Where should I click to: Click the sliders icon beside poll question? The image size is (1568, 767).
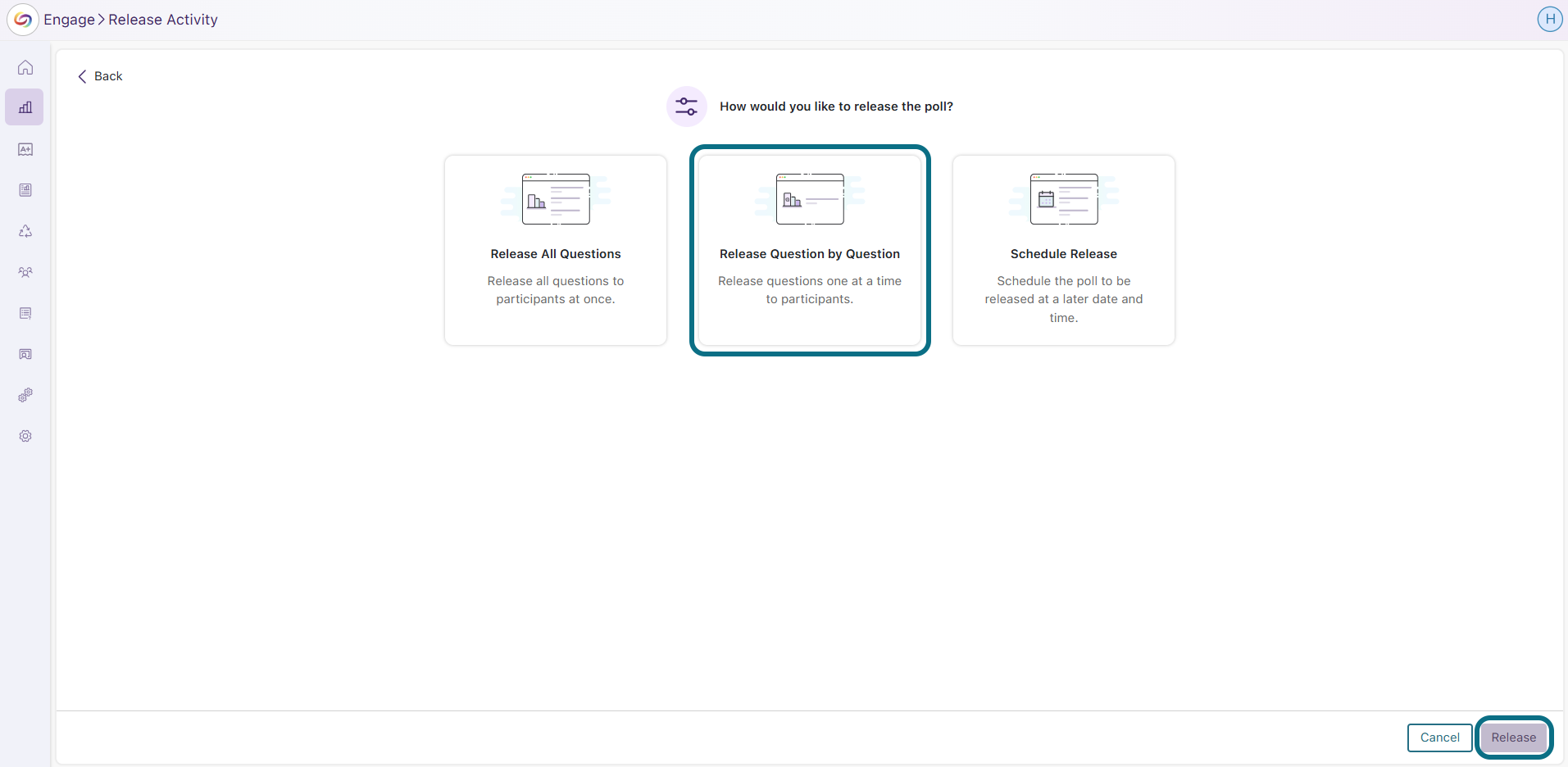(x=687, y=107)
